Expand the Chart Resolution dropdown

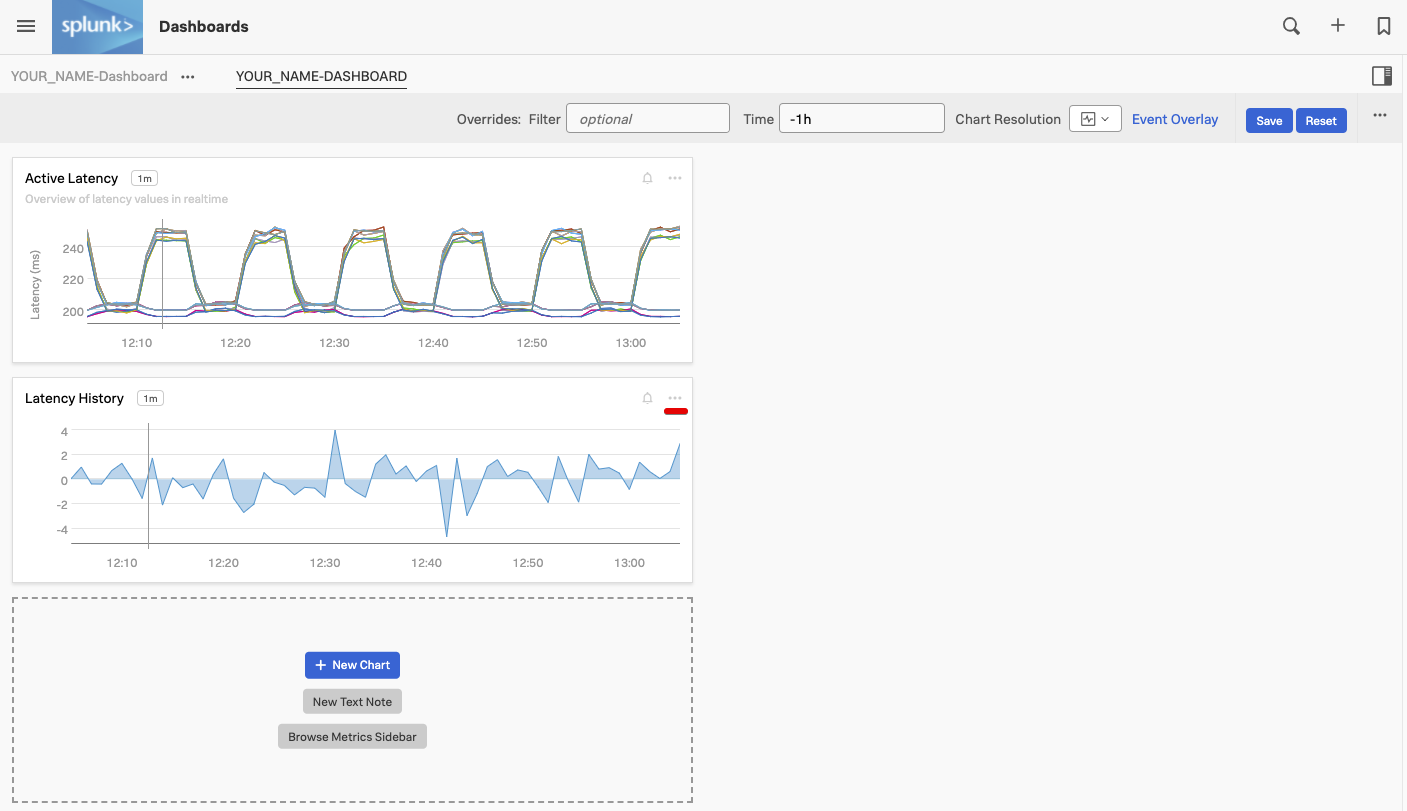[1095, 119]
